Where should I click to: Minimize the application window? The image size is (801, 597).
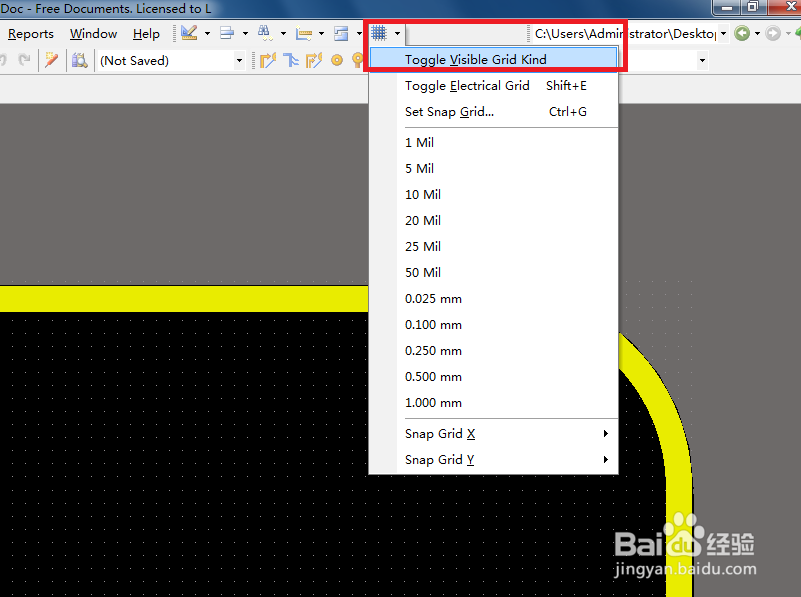pyautogui.click(x=727, y=7)
